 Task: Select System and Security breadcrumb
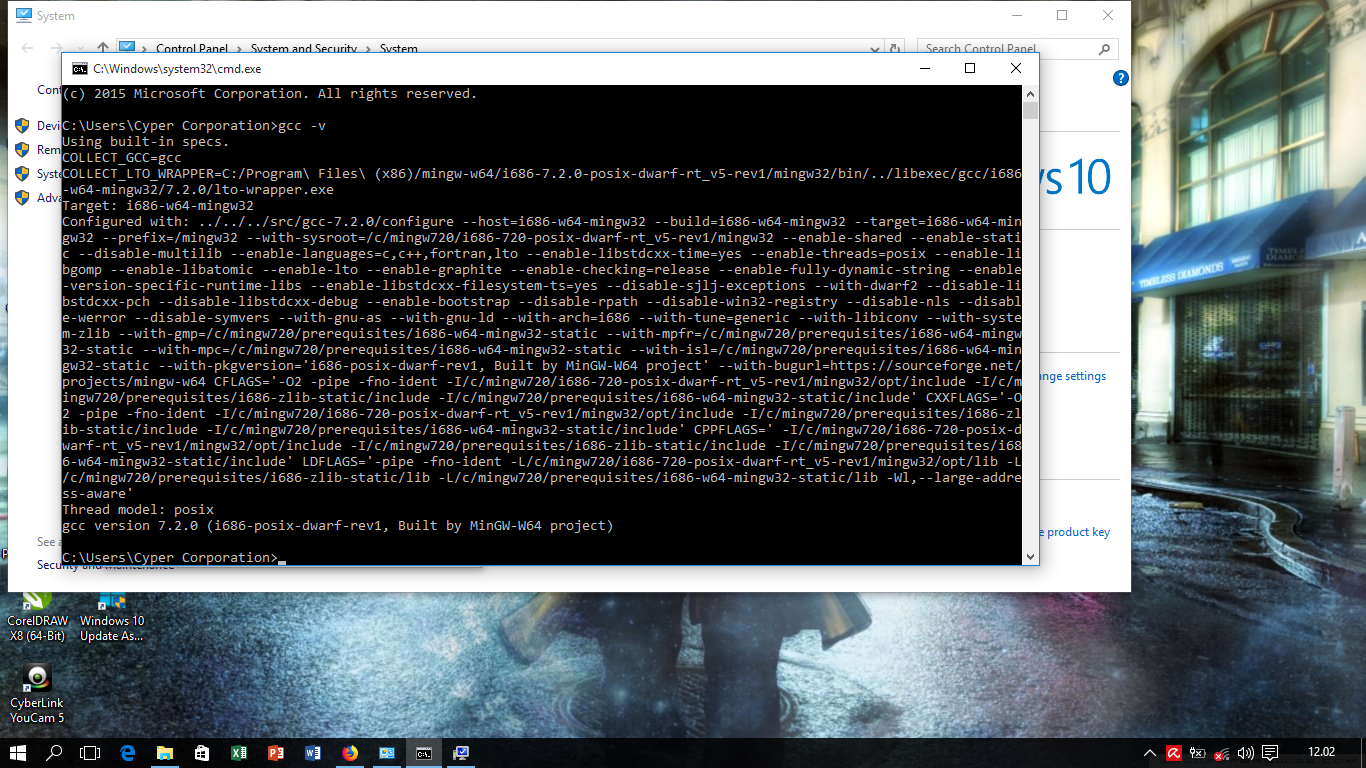pos(304,48)
